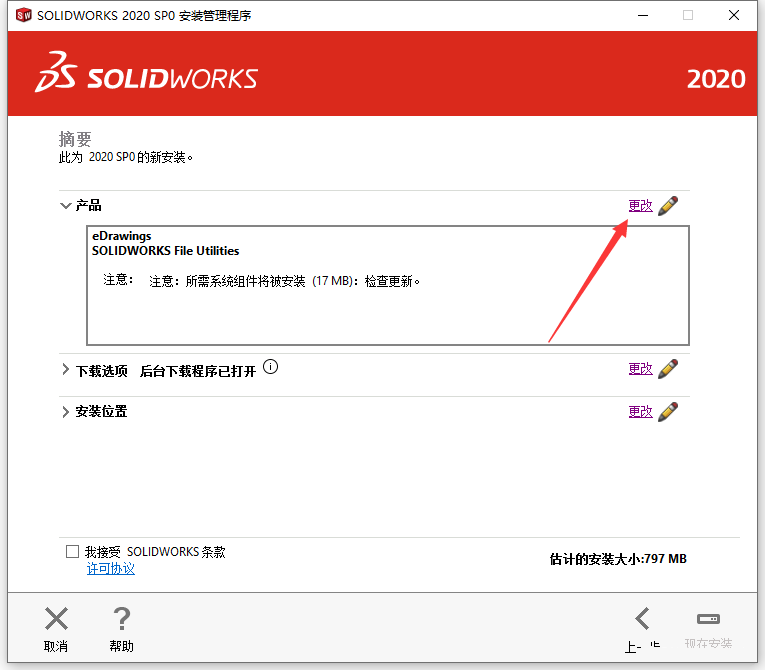Click the info icon after 后台下载程序已打开

pos(271,368)
